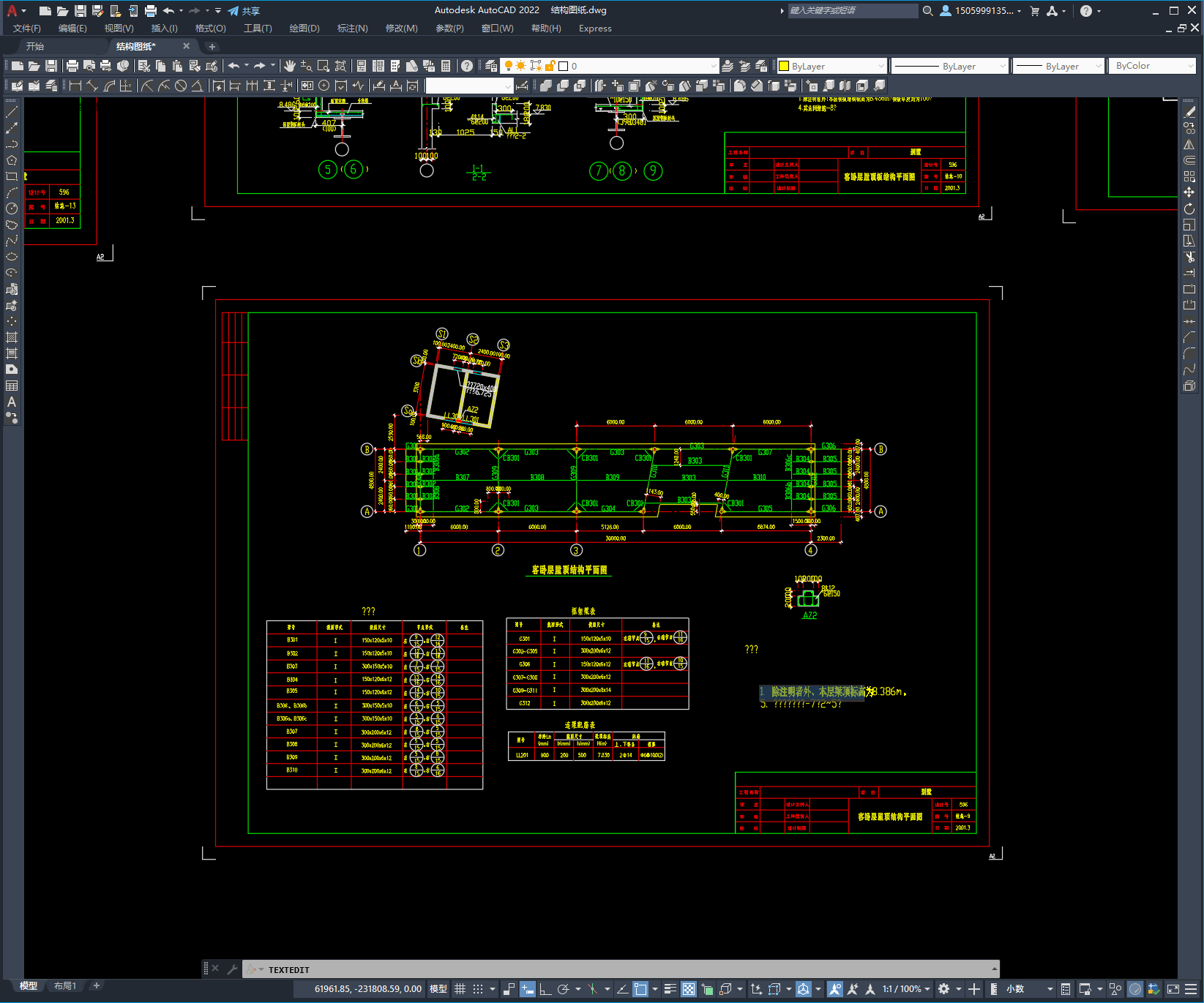This screenshot has height=1003, width=1204.
Task: Select the Linear dimension tool
Action: [75, 86]
